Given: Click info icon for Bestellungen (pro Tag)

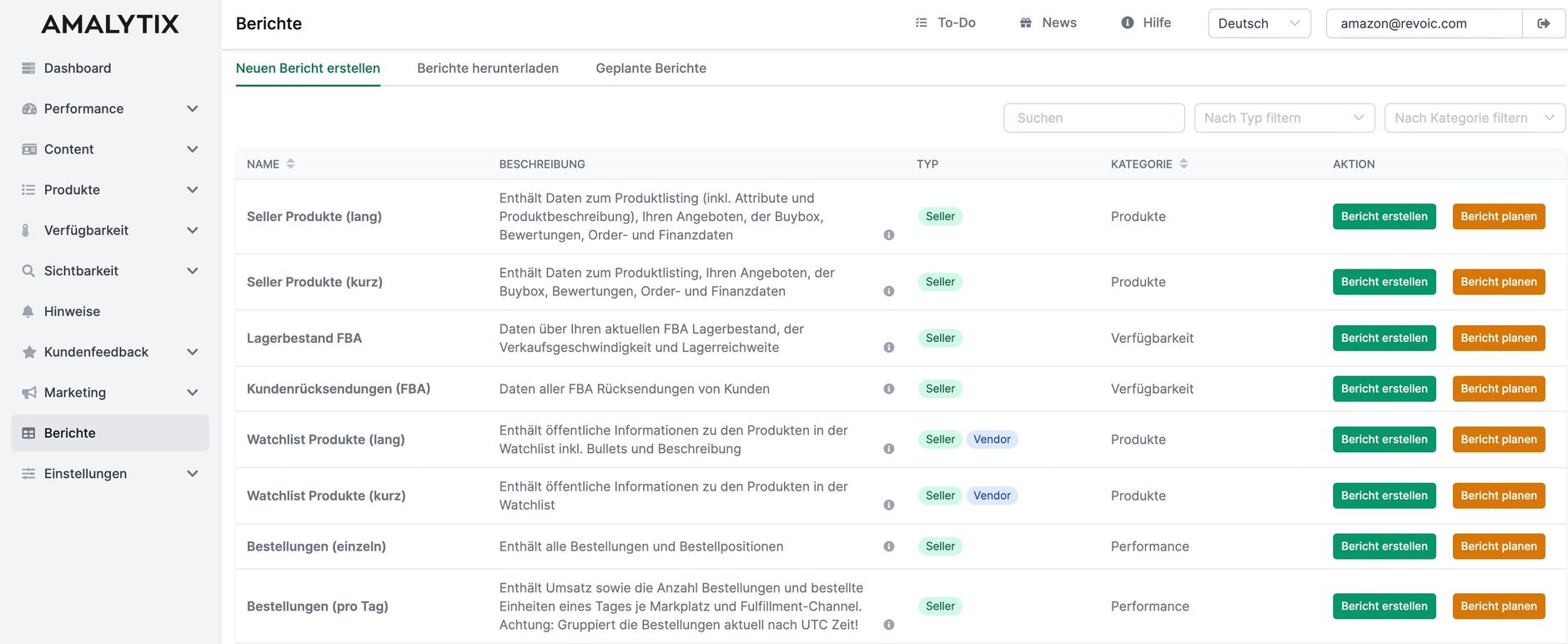Looking at the screenshot, I should pos(889,625).
